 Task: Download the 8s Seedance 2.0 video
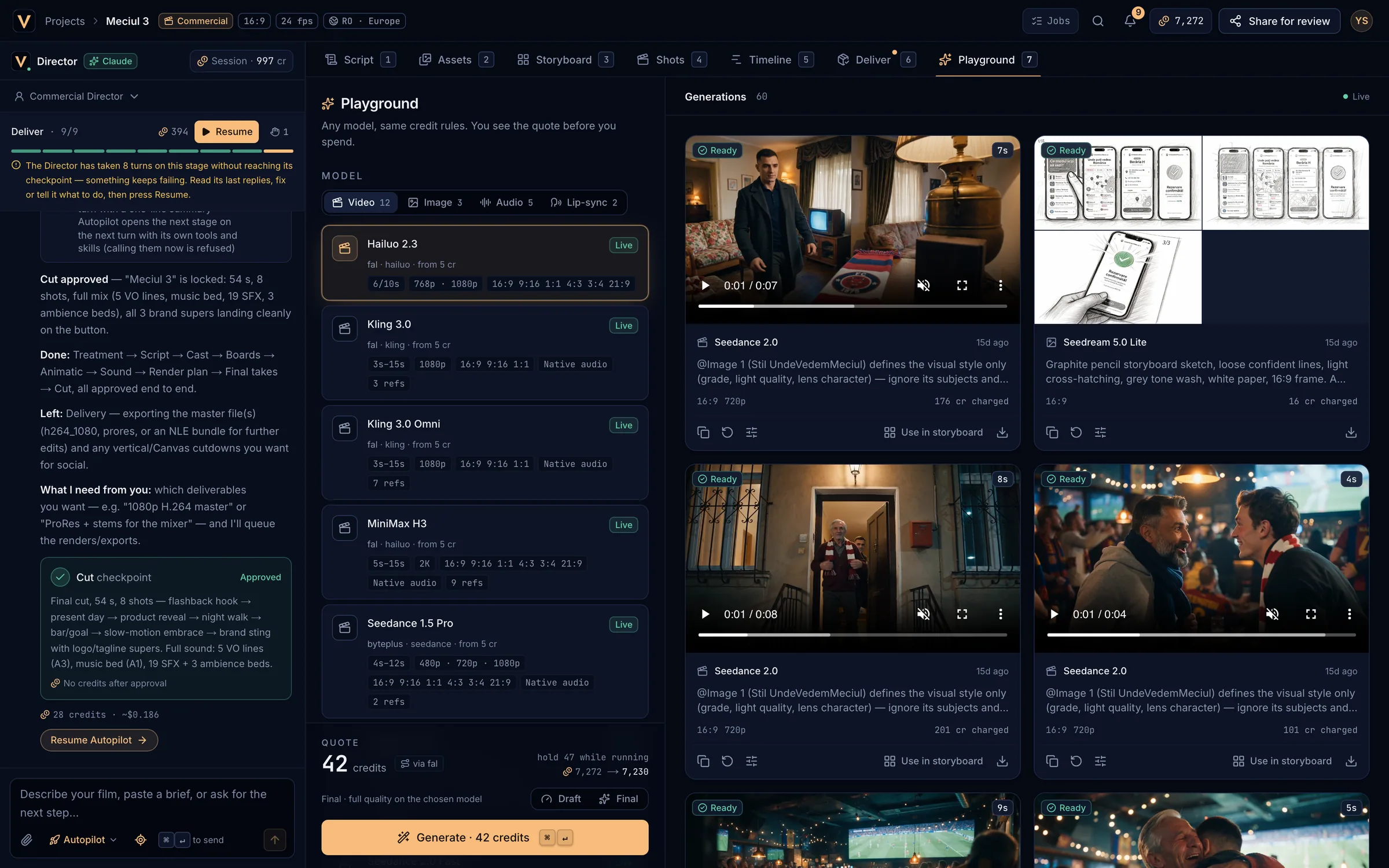(1002, 761)
